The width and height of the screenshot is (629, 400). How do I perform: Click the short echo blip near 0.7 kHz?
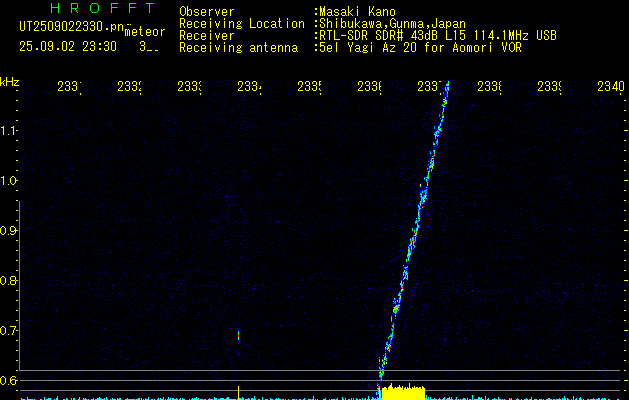[238, 335]
